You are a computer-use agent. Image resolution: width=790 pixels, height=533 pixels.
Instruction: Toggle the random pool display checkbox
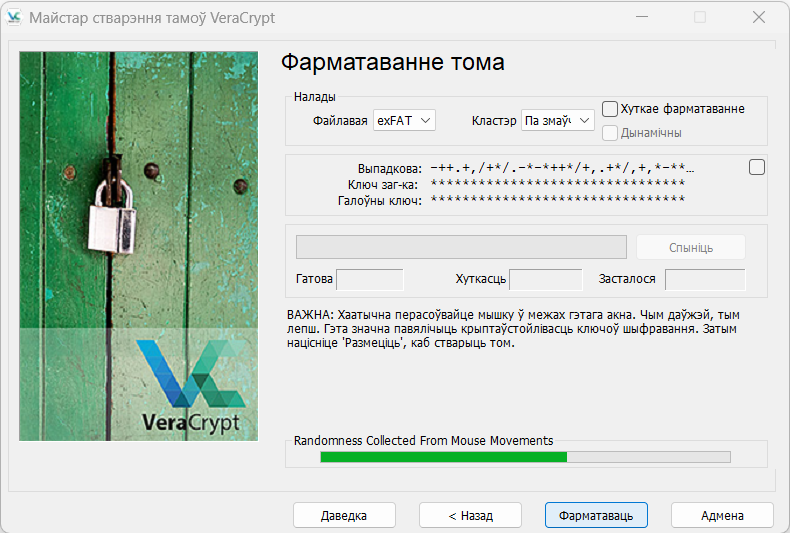[x=757, y=167]
